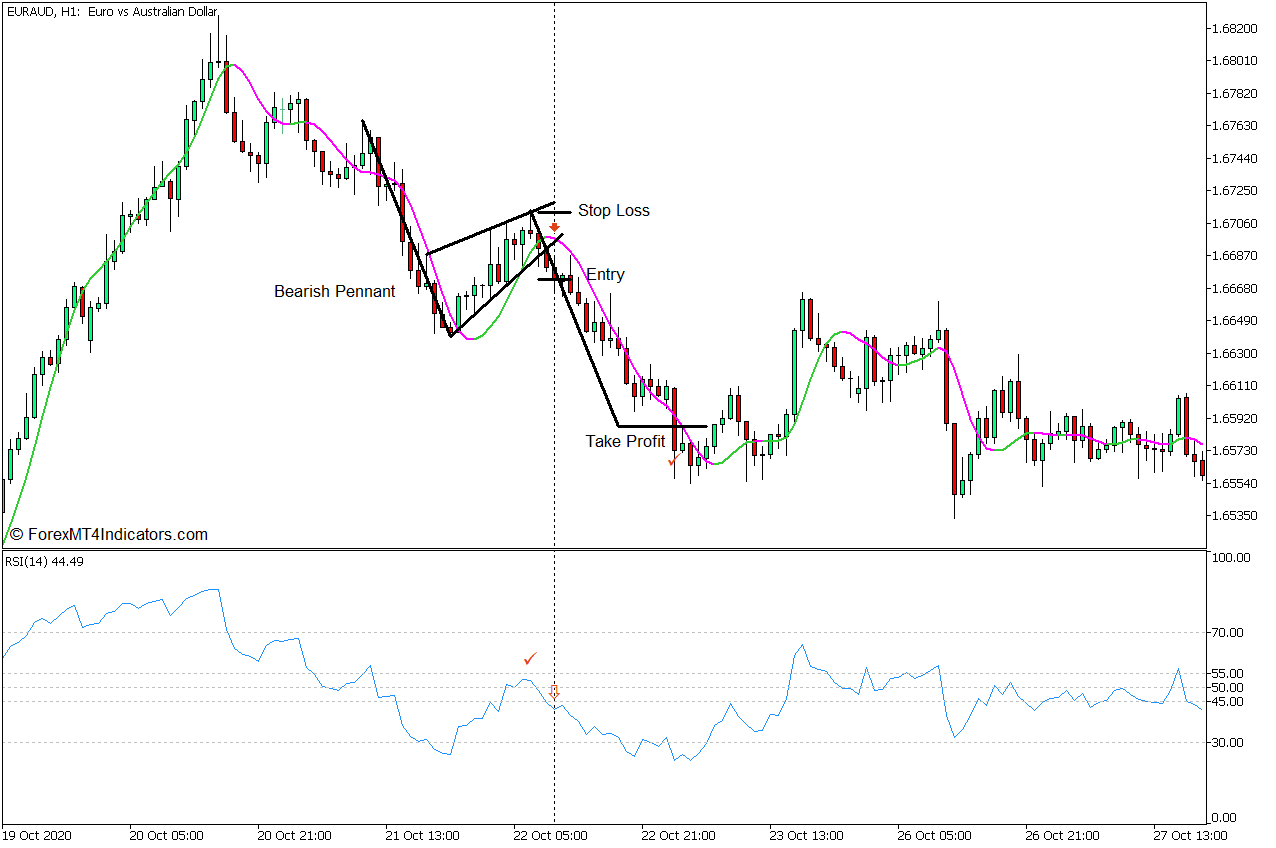This screenshot has height=848, width=1276.
Task: Click the horizontal Take Profit level line
Action: (x=662, y=426)
